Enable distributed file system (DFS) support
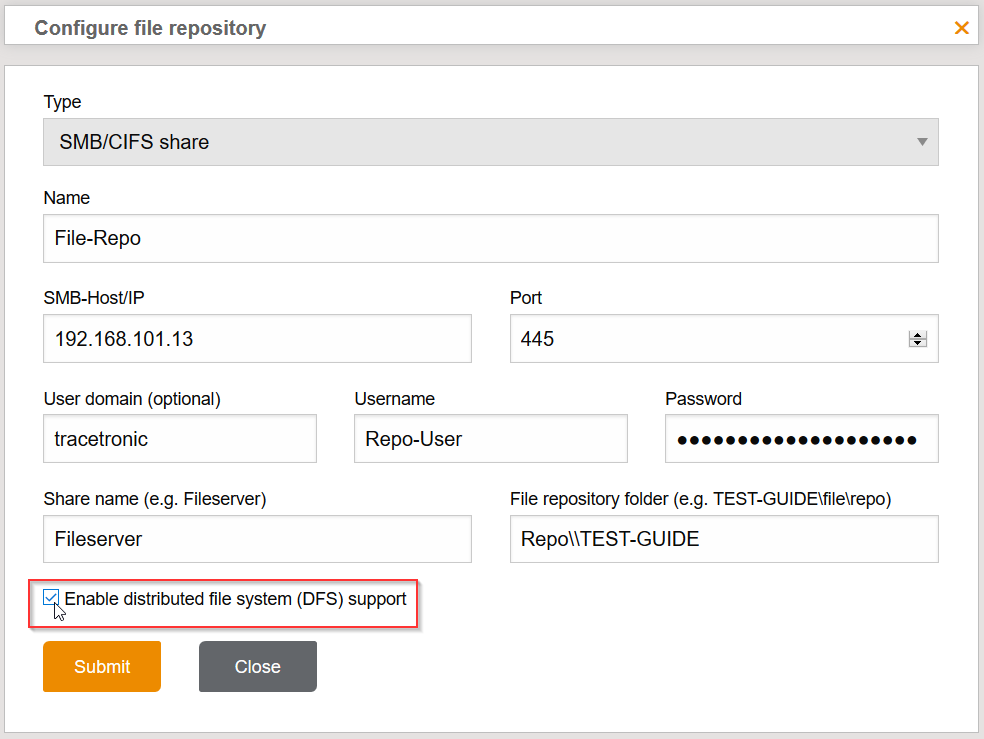 [x=51, y=599]
